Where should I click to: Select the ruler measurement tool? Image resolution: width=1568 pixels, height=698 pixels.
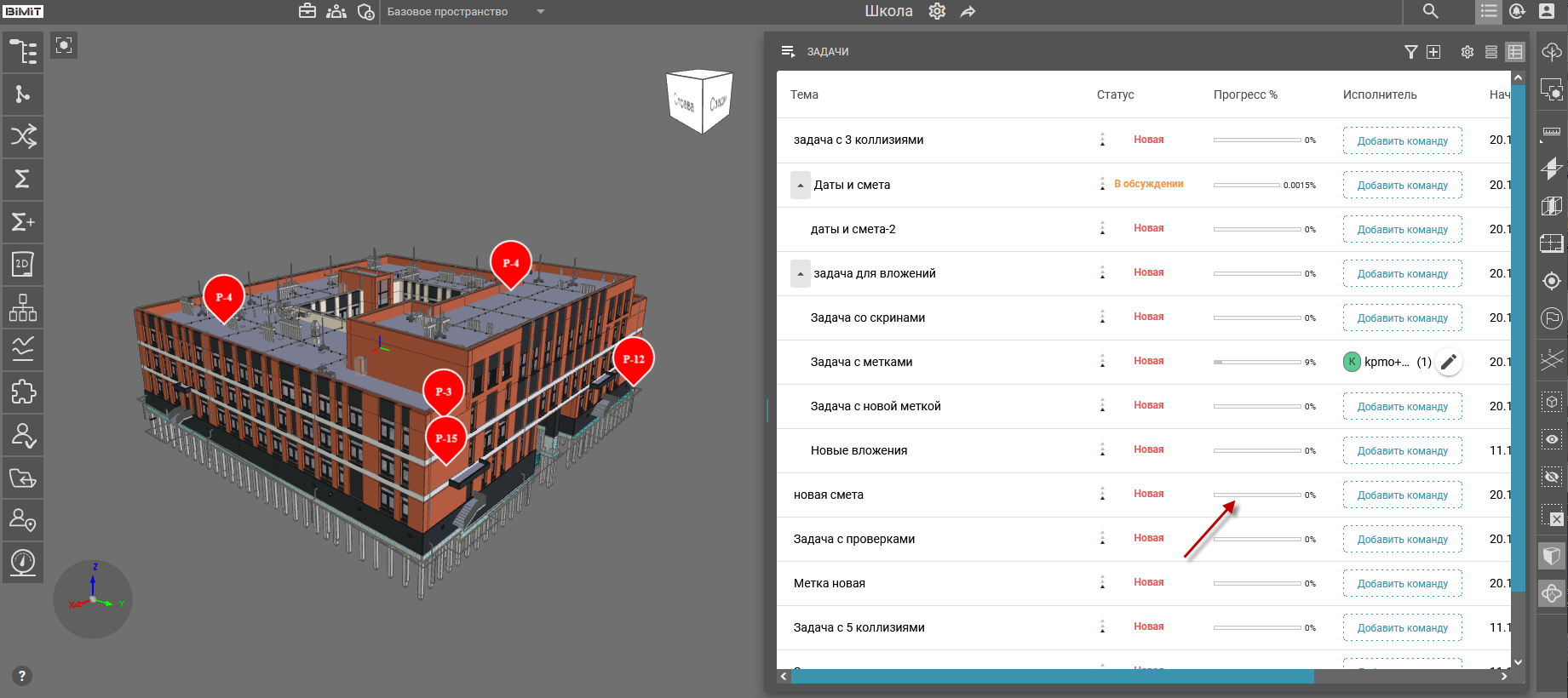click(x=1552, y=132)
